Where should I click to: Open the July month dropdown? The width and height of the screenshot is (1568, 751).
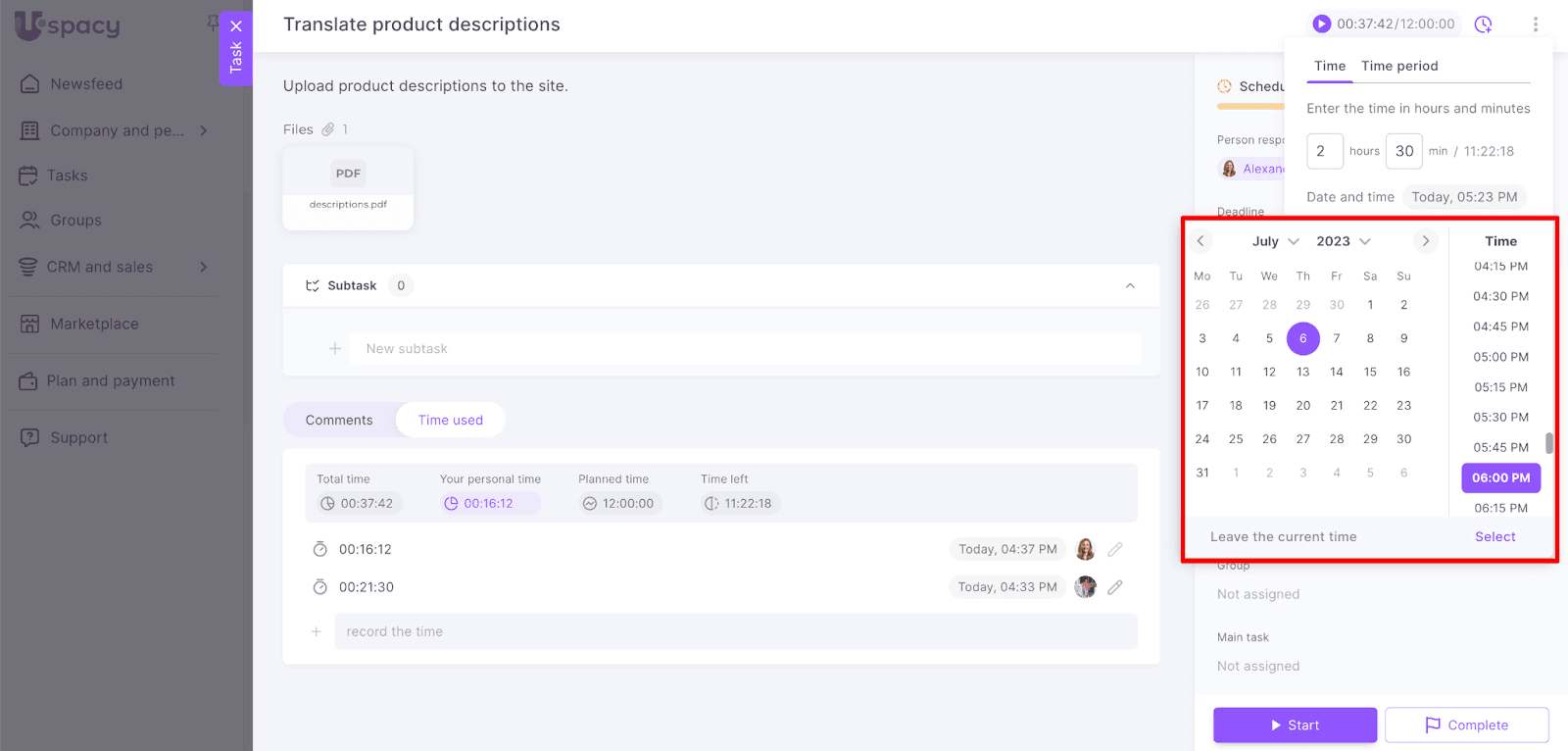(x=1275, y=241)
